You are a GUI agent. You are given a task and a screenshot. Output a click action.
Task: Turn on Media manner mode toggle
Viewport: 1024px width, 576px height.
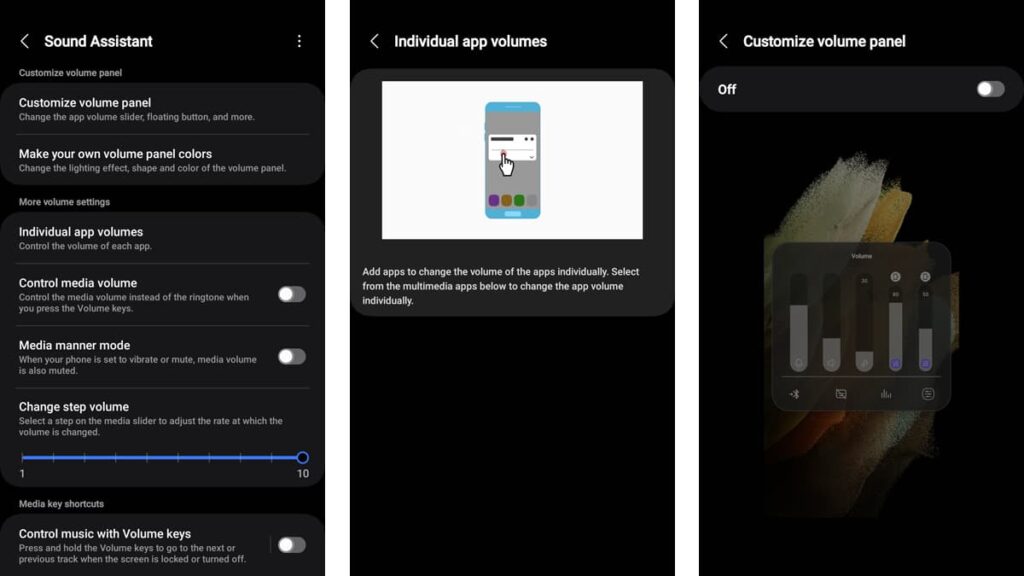pos(291,356)
